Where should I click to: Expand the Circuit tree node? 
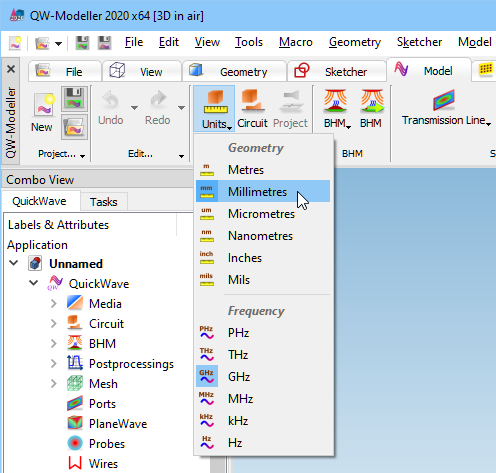tap(54, 324)
